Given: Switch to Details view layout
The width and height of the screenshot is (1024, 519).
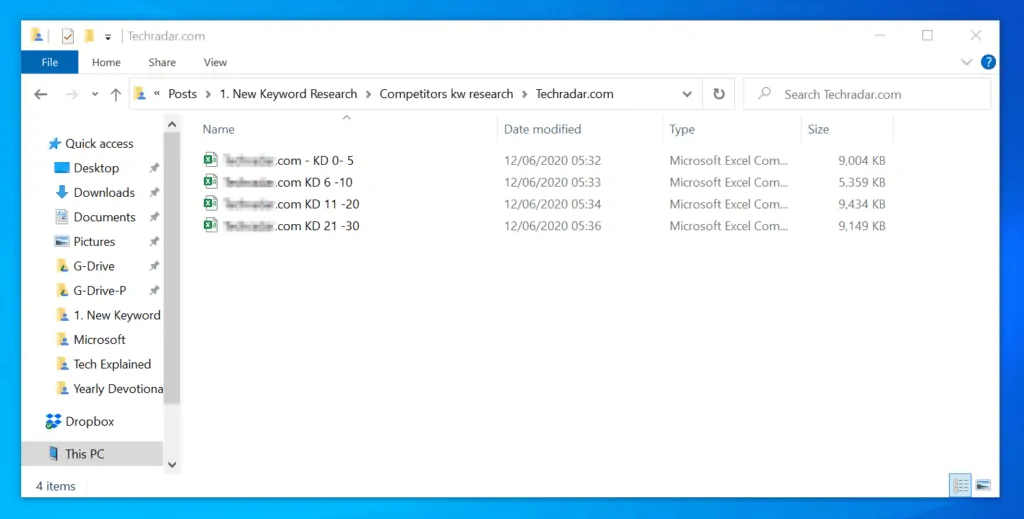Looking at the screenshot, I should [960, 486].
